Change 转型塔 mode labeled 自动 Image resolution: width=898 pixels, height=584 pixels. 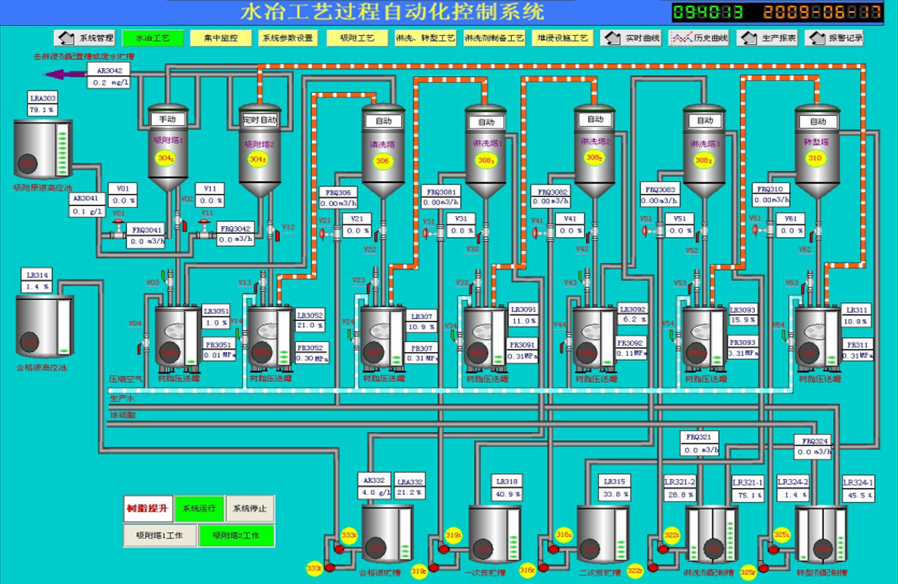coord(814,120)
